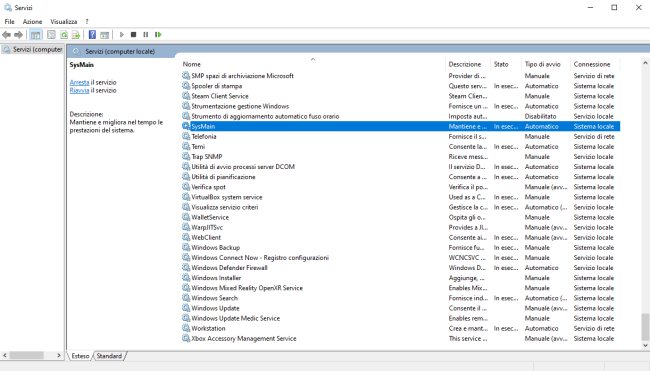Start the service with the play icon
Image resolution: width=650 pixels, height=371 pixels.
[121, 35]
